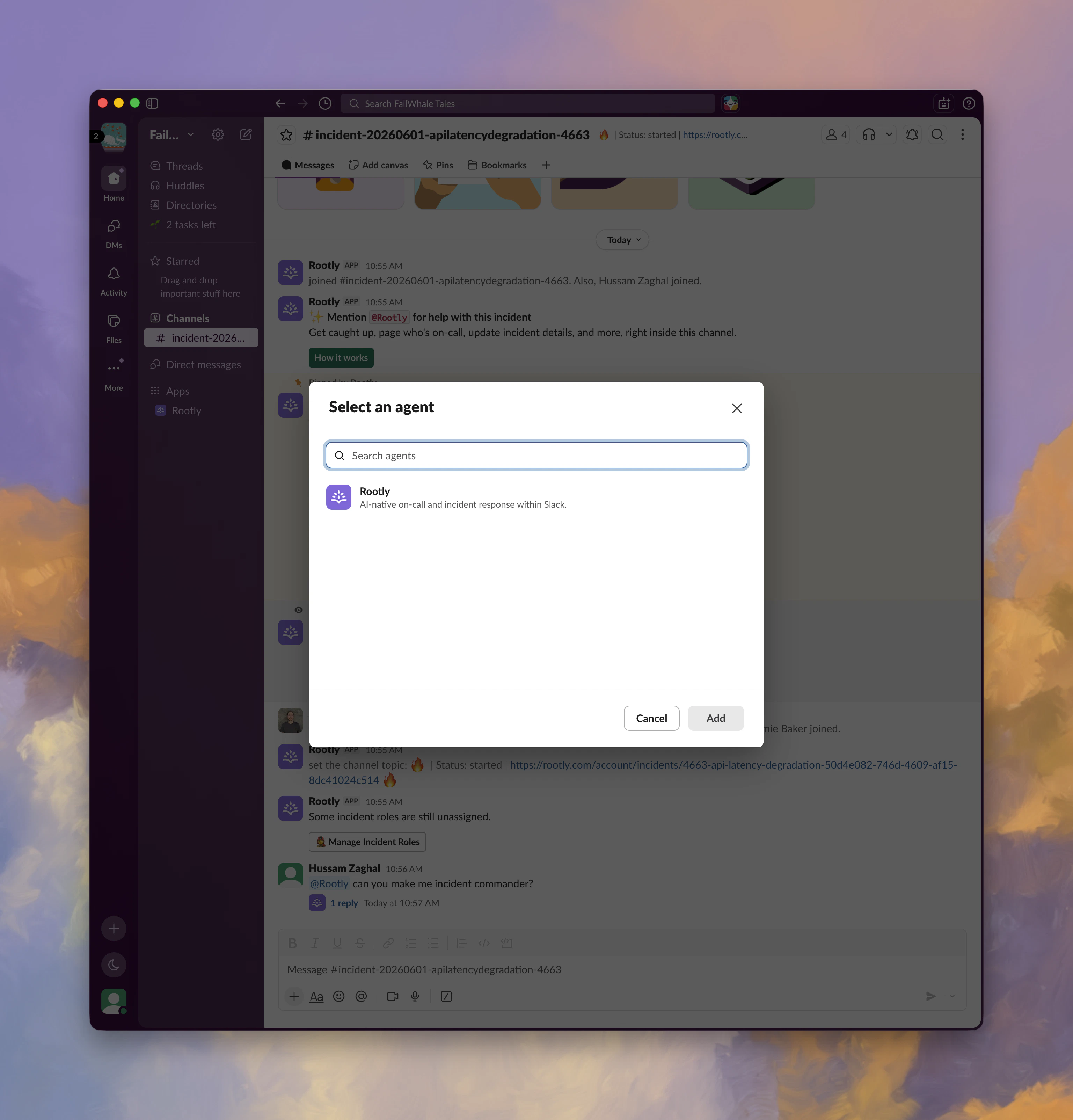
Task: Toggle bold formatting in composer
Action: [x=293, y=944]
